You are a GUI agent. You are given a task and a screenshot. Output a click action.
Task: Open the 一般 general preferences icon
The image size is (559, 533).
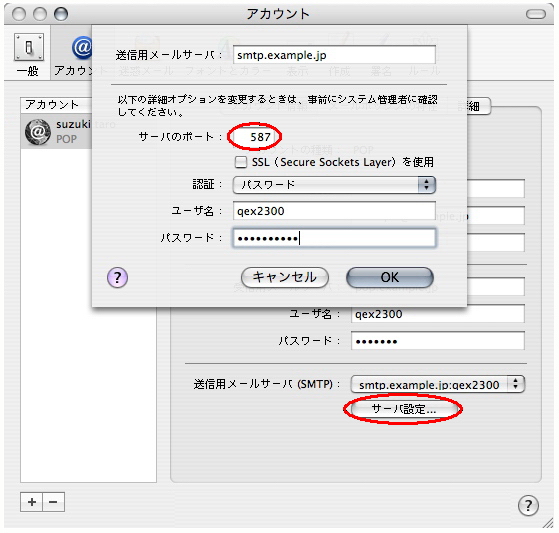[29, 47]
